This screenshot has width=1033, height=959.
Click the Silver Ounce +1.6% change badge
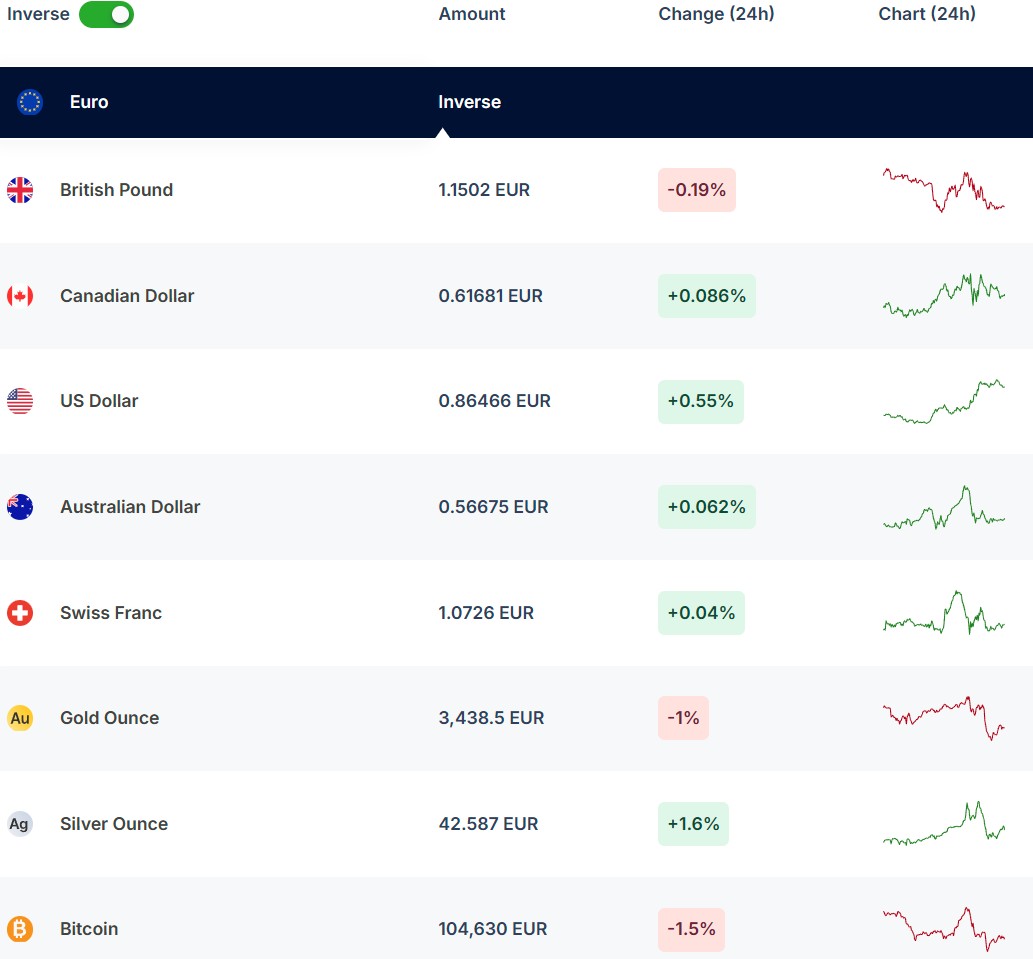click(693, 824)
